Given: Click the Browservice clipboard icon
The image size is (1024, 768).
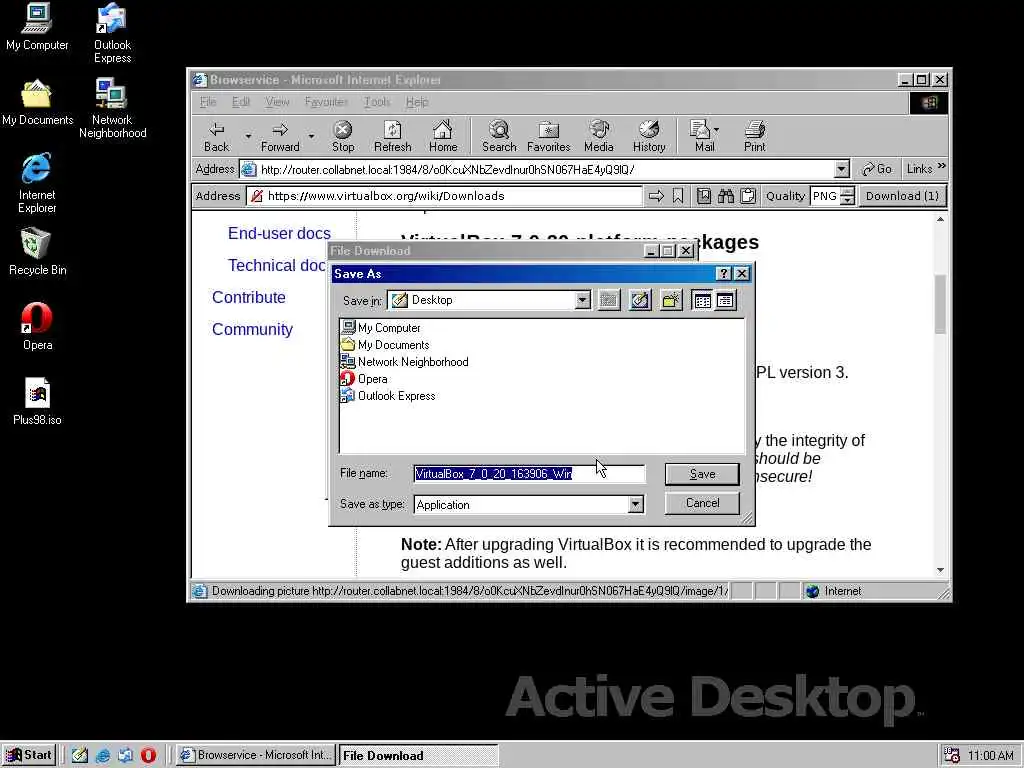Looking at the screenshot, I should [x=748, y=196].
